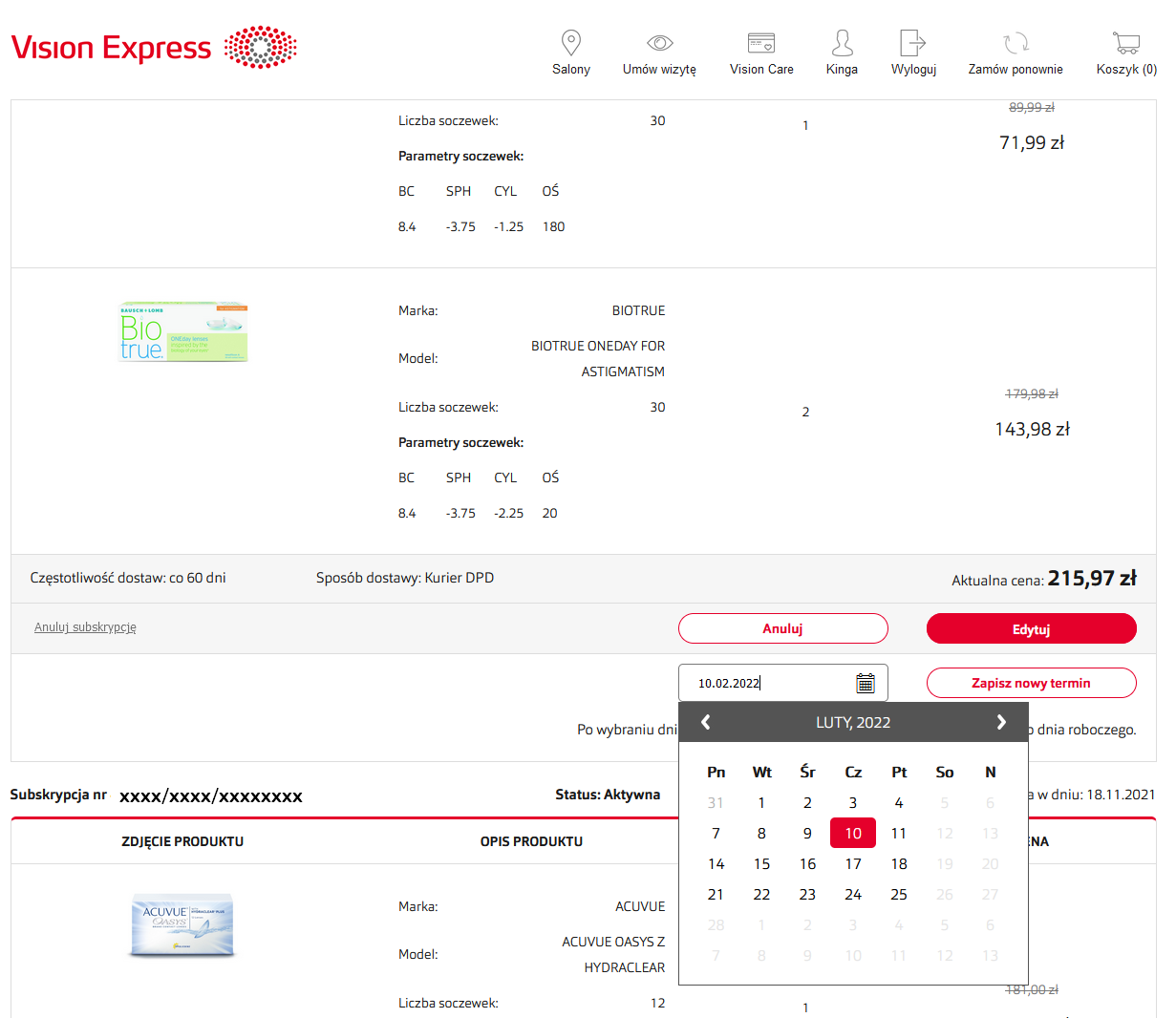
Task: Click the Biotrue product image
Action: (x=183, y=332)
